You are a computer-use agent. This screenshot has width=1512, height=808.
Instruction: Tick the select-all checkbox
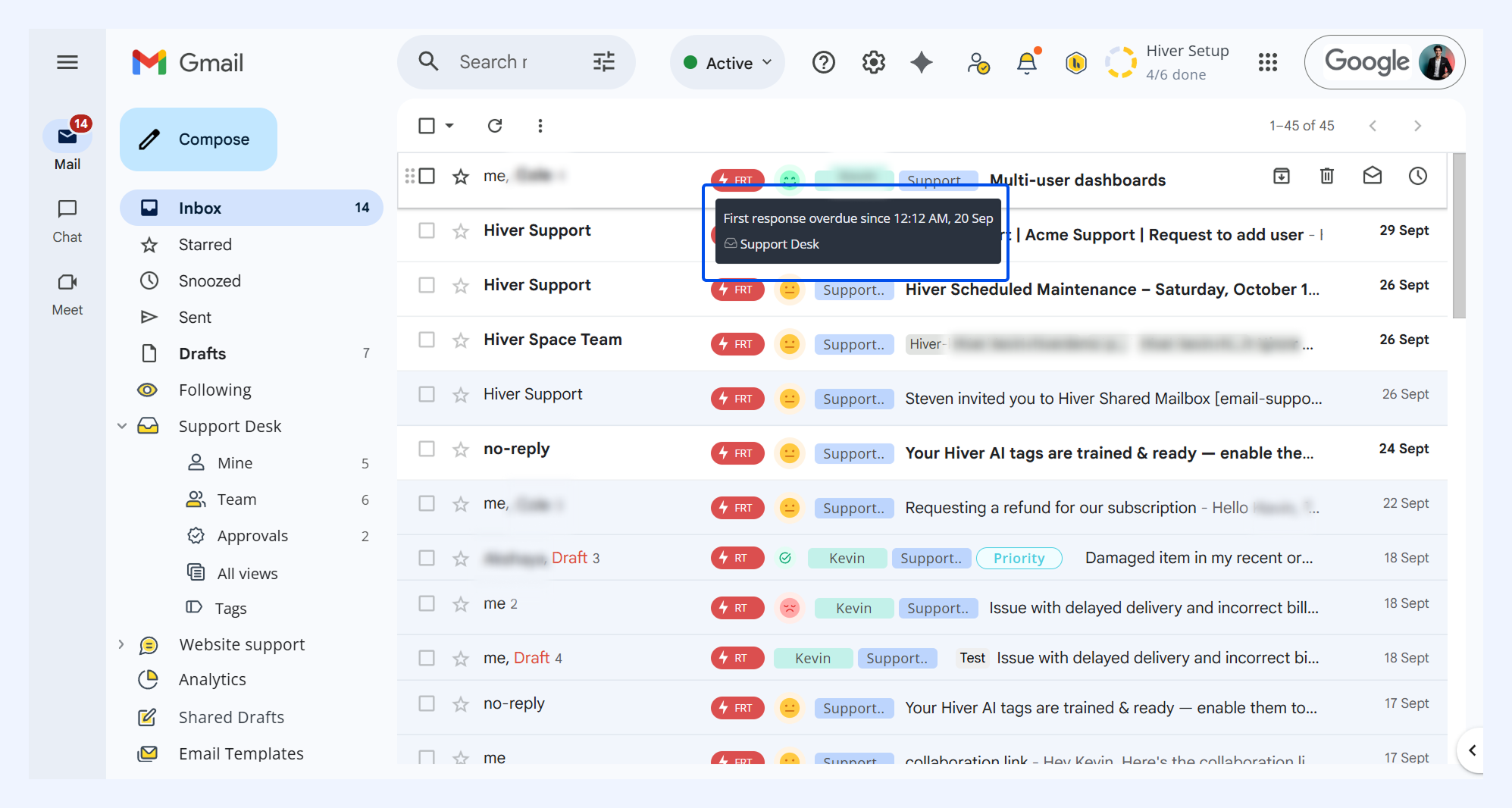click(x=427, y=126)
